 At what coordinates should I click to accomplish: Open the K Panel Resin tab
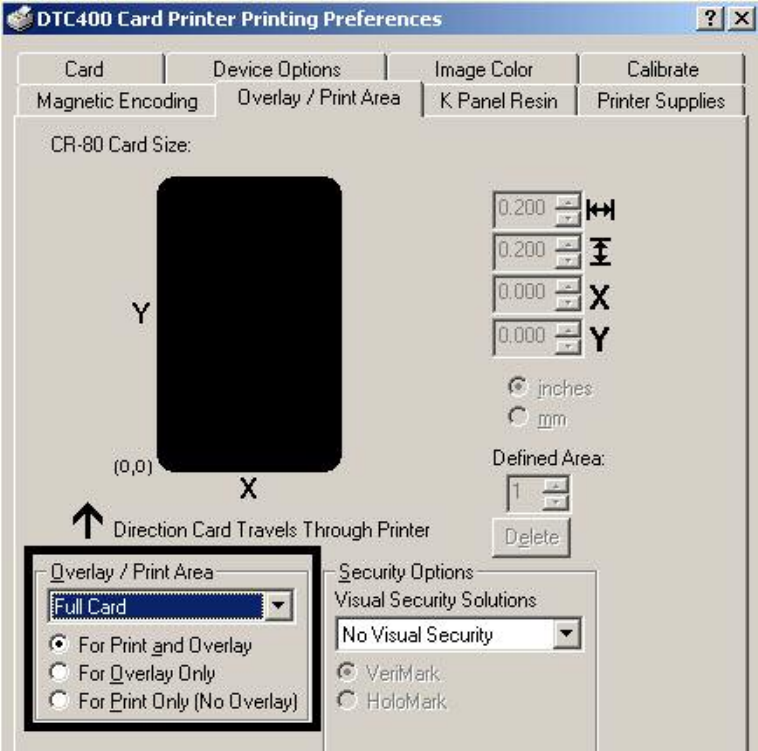[x=498, y=101]
